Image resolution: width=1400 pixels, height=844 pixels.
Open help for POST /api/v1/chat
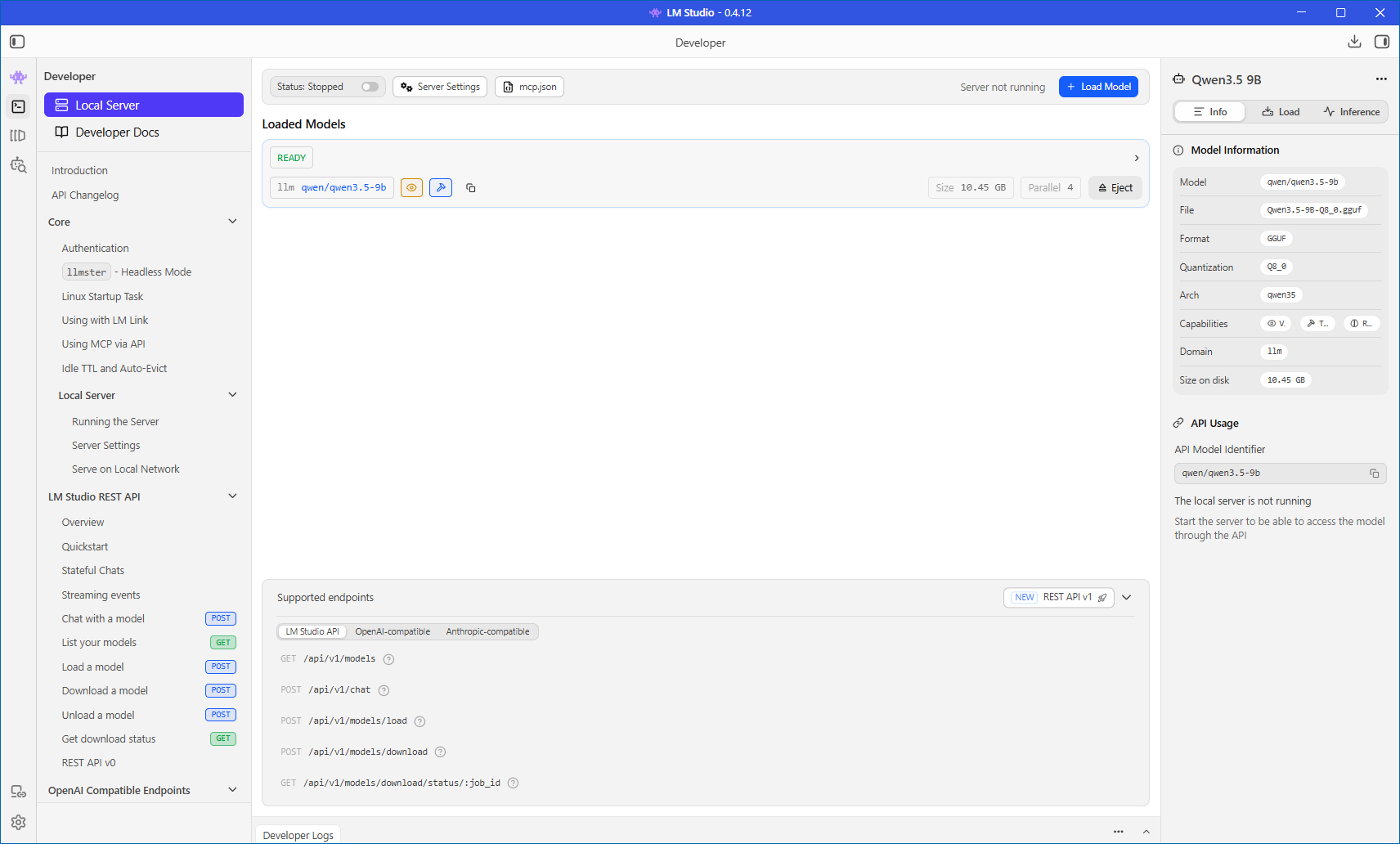pos(384,690)
